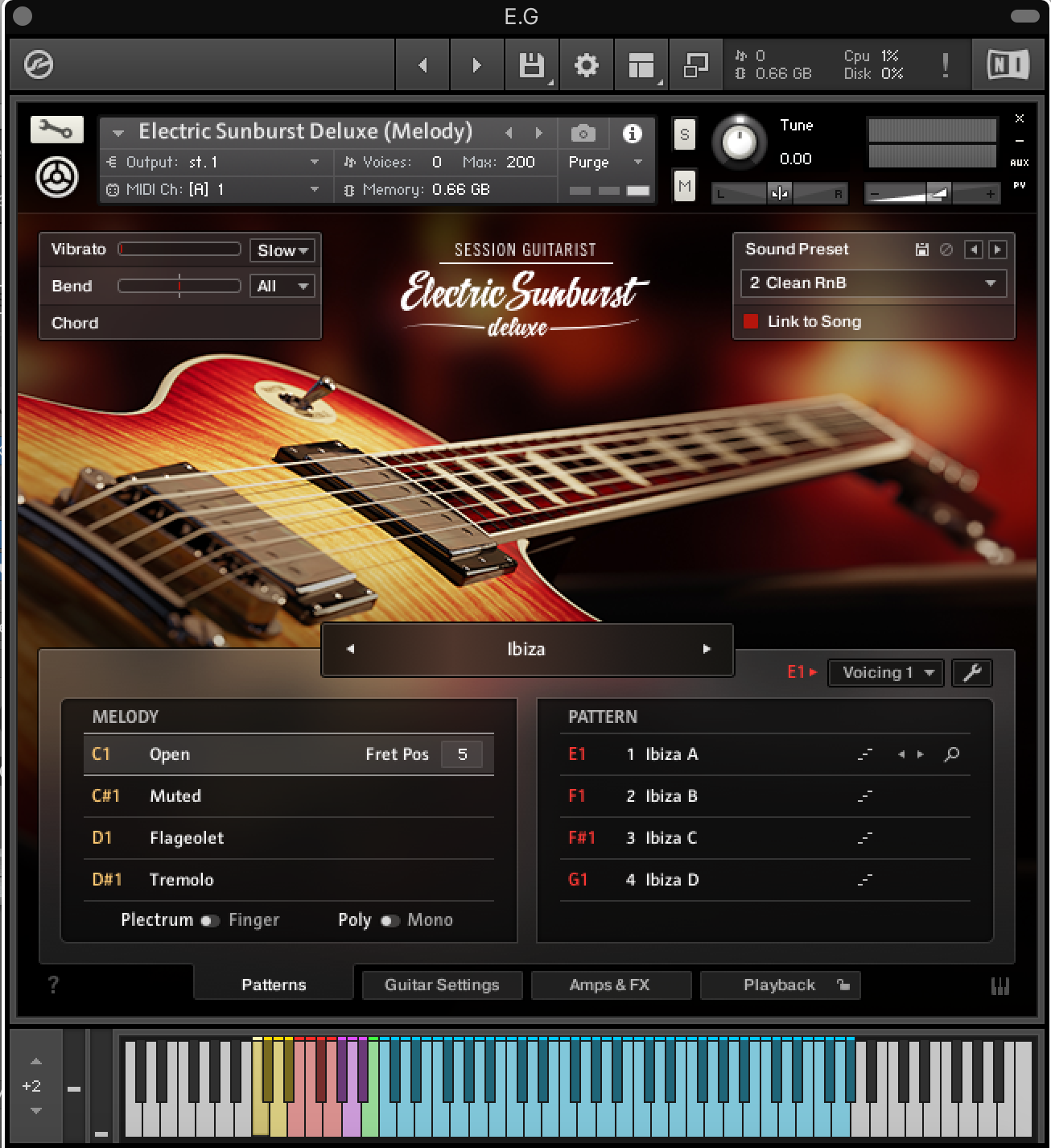Toggle the Link to Song checkbox
The height and width of the screenshot is (1148, 1051).
[x=751, y=321]
